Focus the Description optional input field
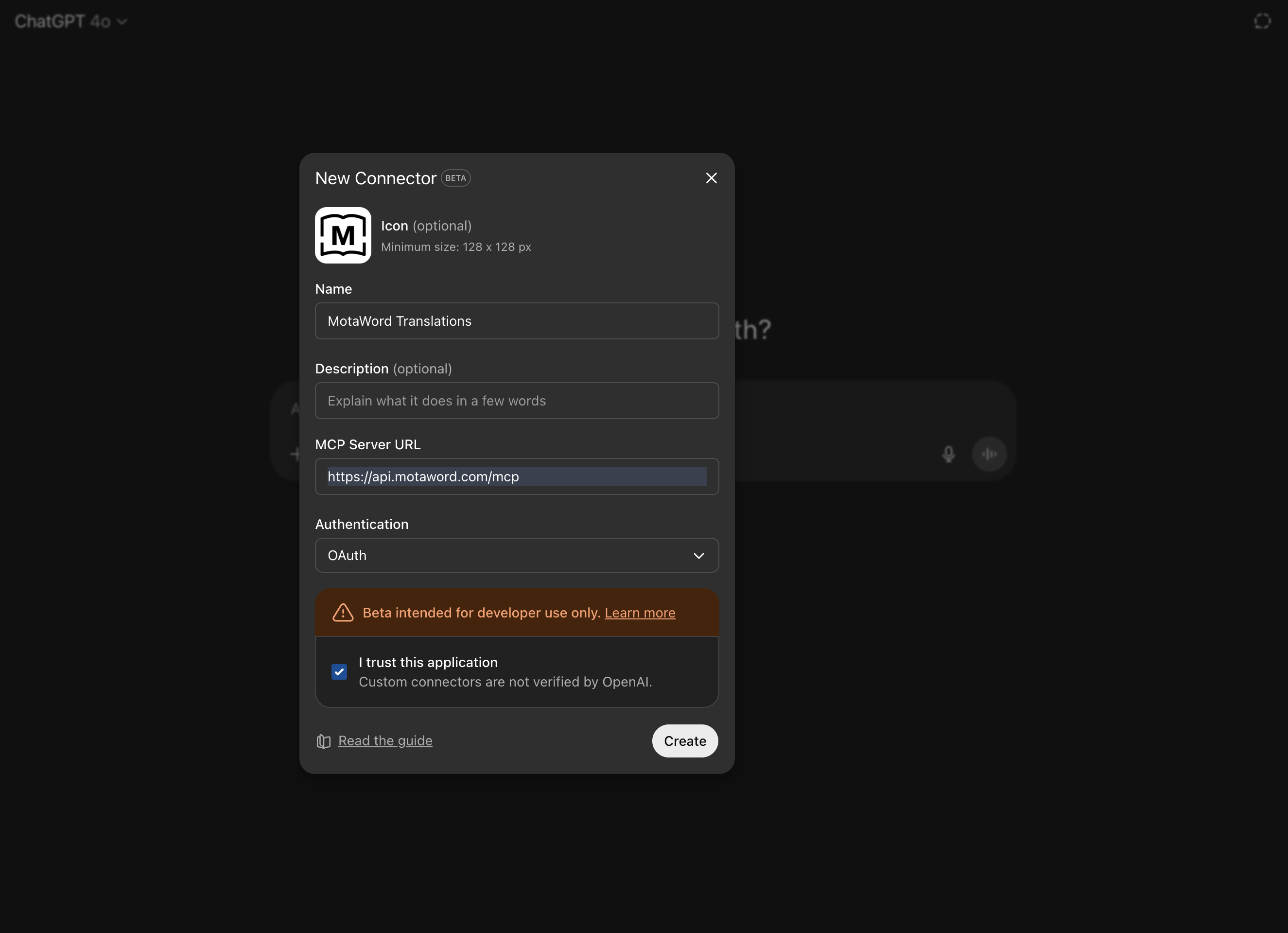 click(517, 401)
